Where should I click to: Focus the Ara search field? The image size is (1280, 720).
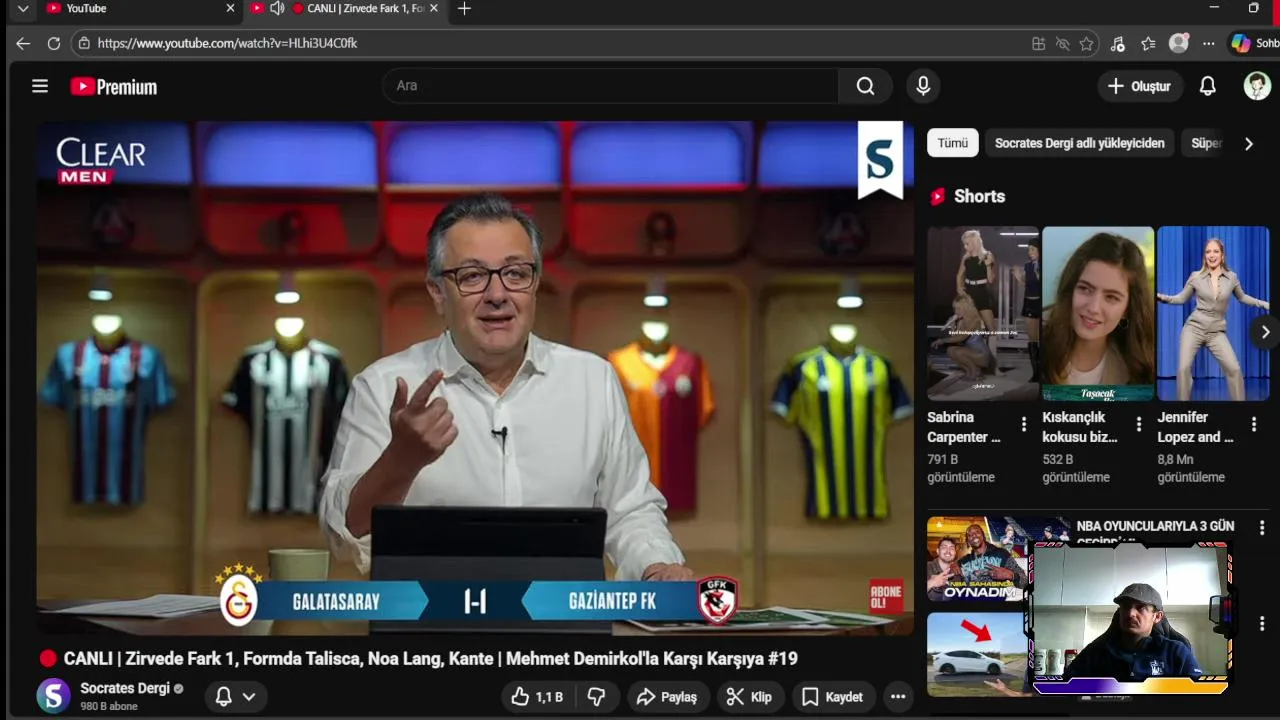pos(610,86)
